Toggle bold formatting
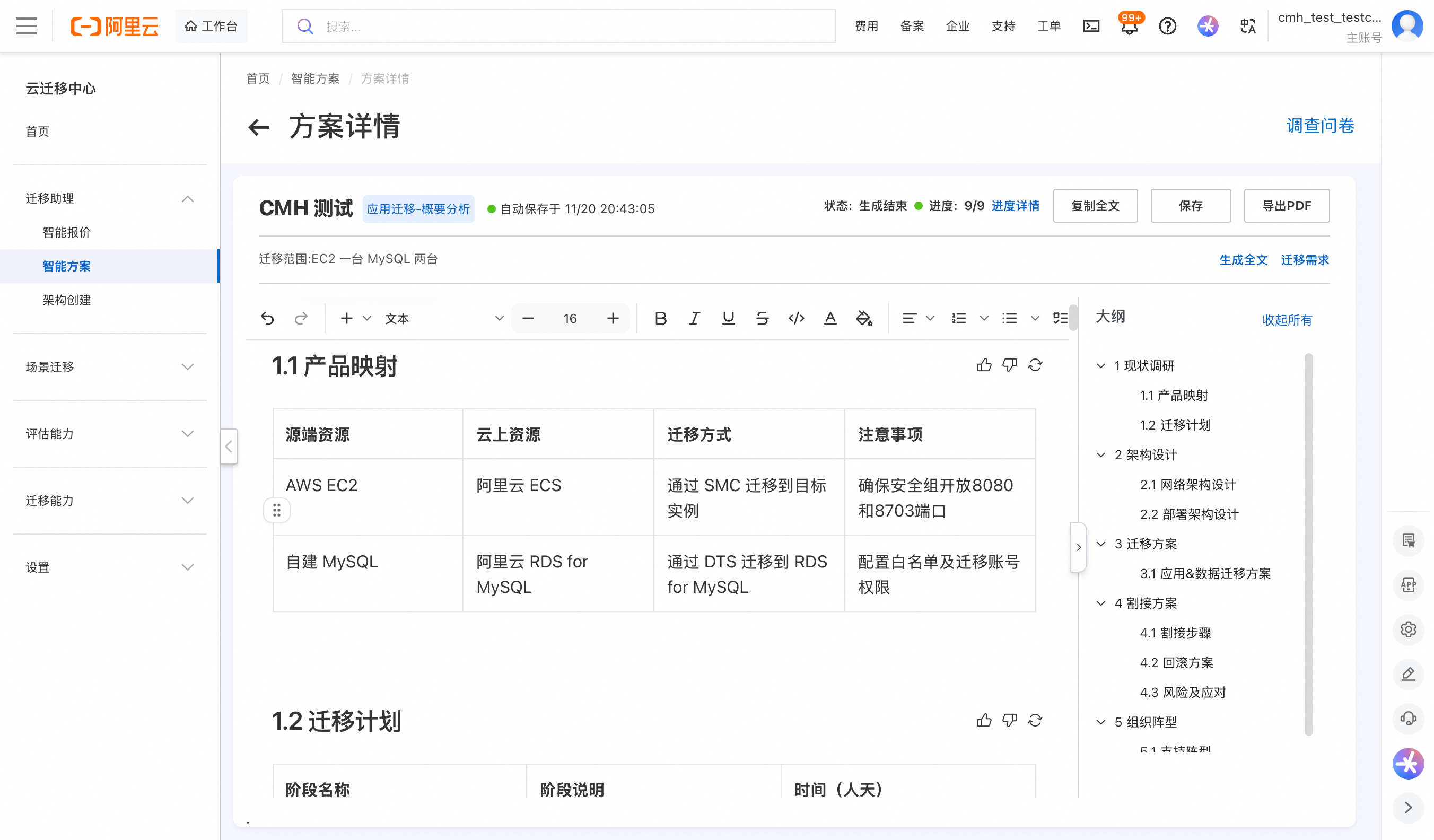 point(660,318)
